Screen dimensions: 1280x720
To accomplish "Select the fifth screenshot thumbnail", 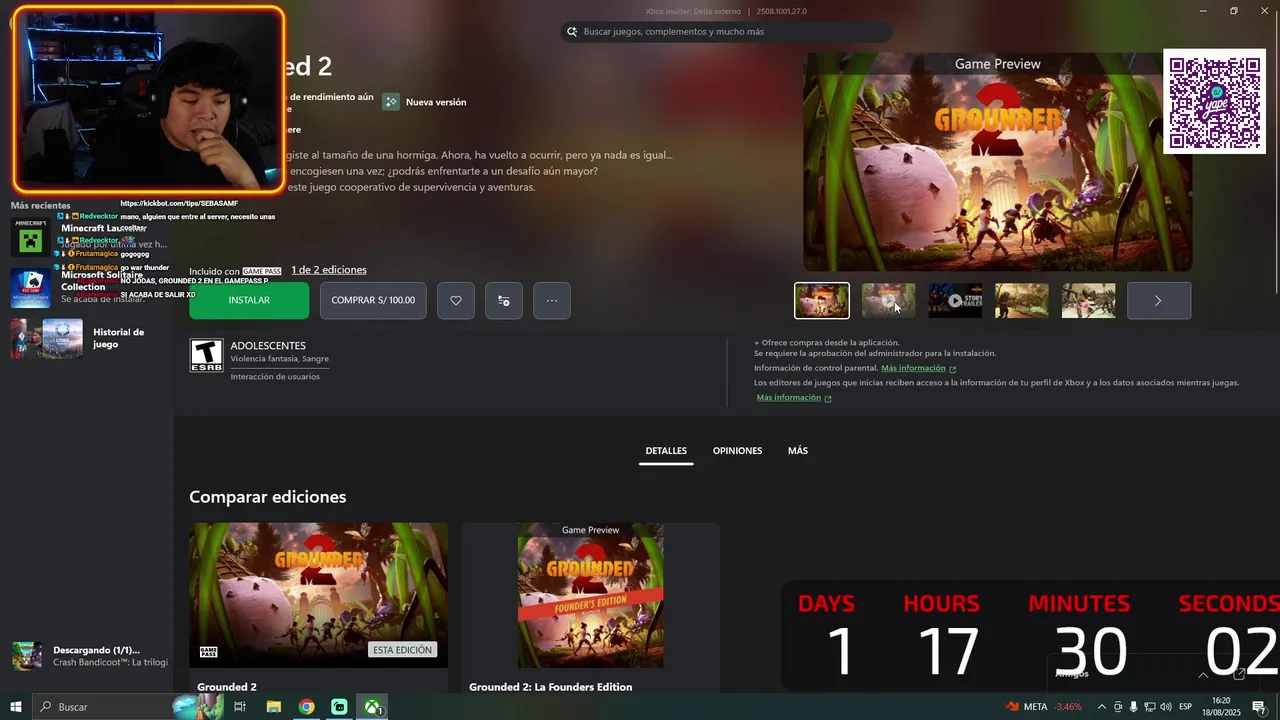I will 1088,300.
